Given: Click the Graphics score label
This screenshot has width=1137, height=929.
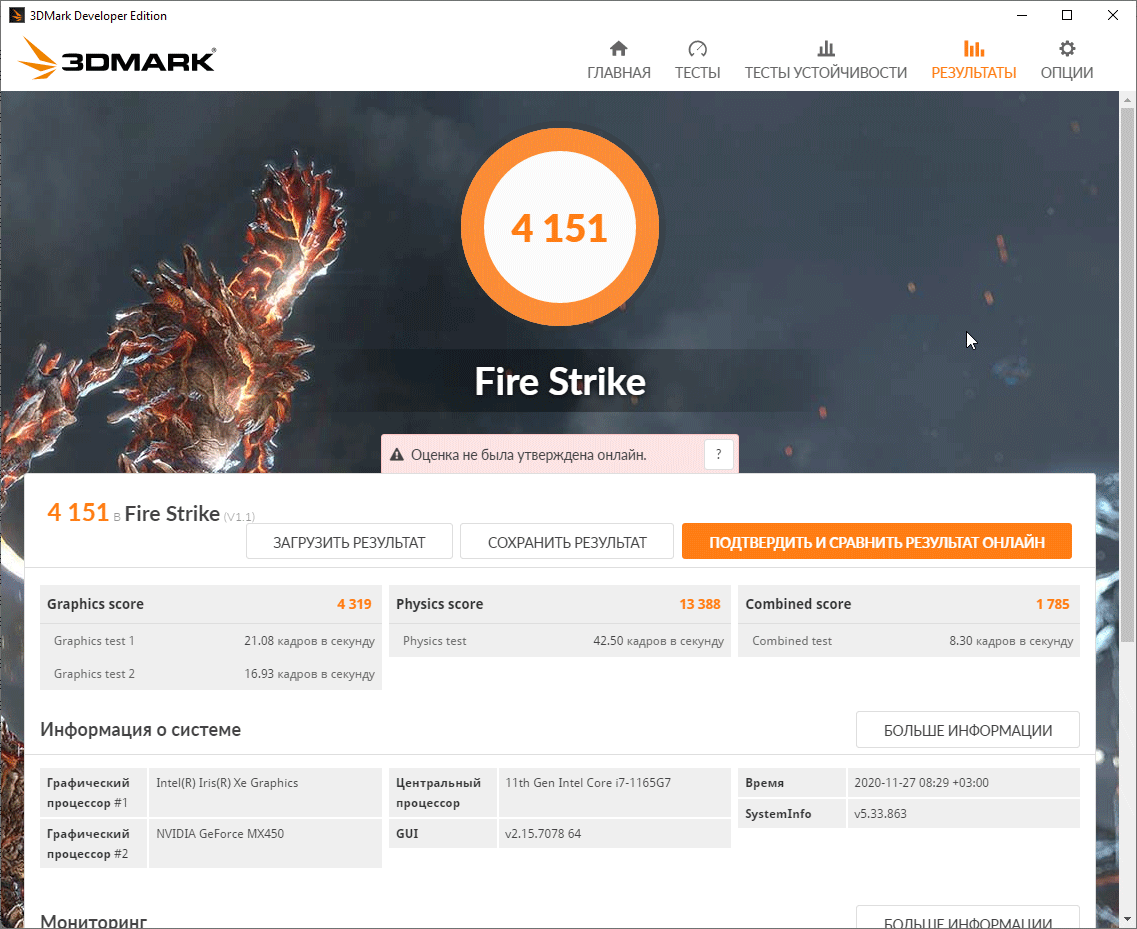Looking at the screenshot, I should 95,604.
